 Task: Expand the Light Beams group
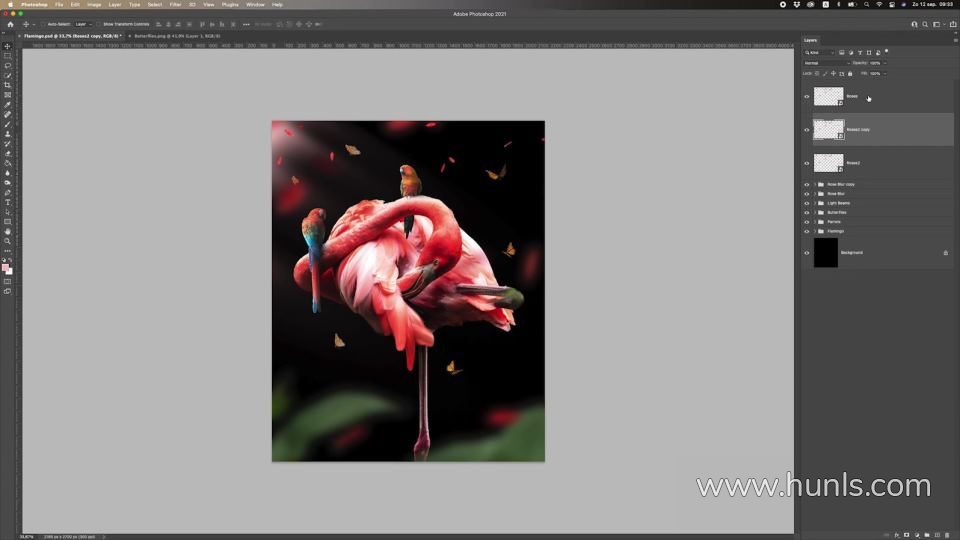click(x=816, y=203)
